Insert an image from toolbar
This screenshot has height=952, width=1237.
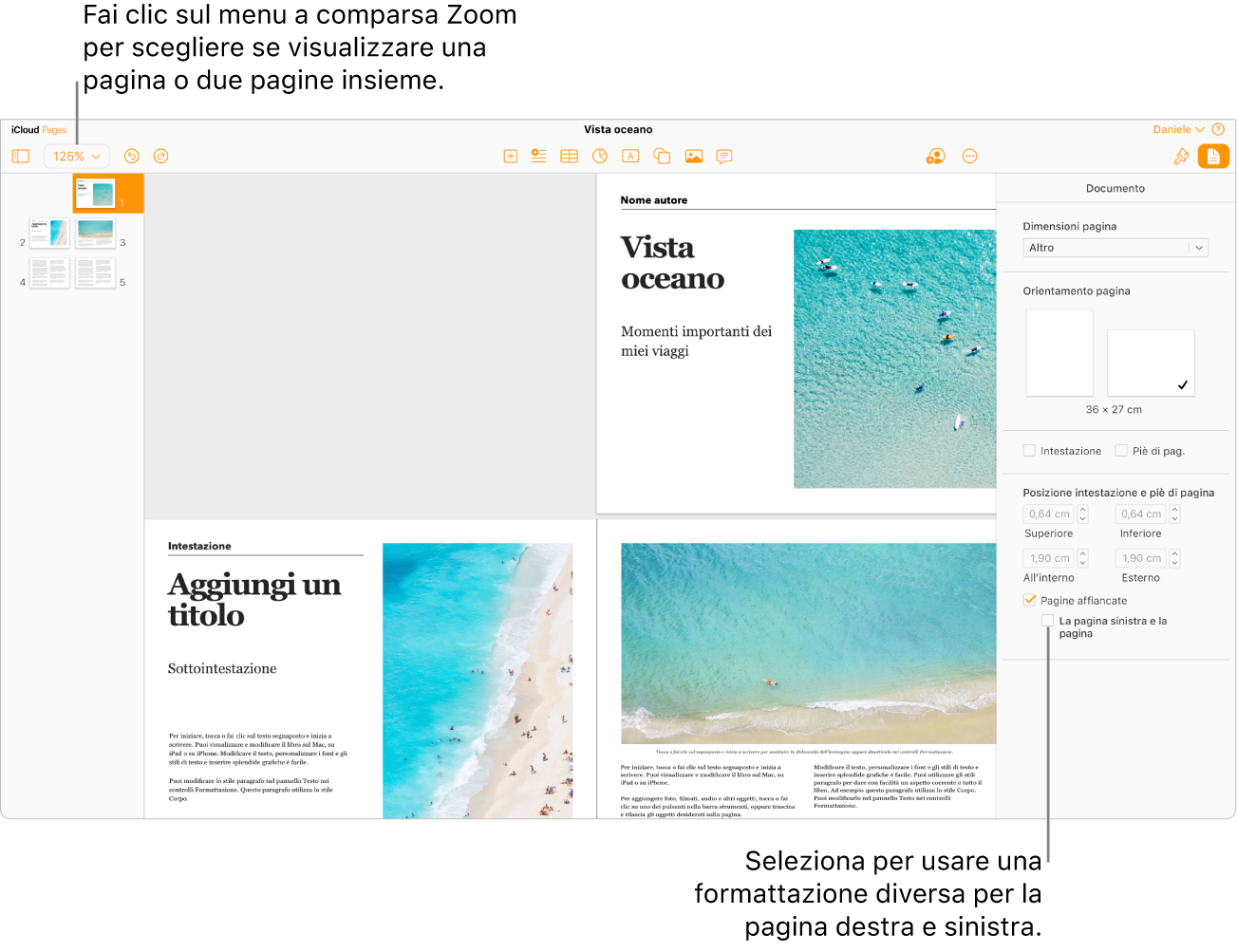(x=694, y=157)
